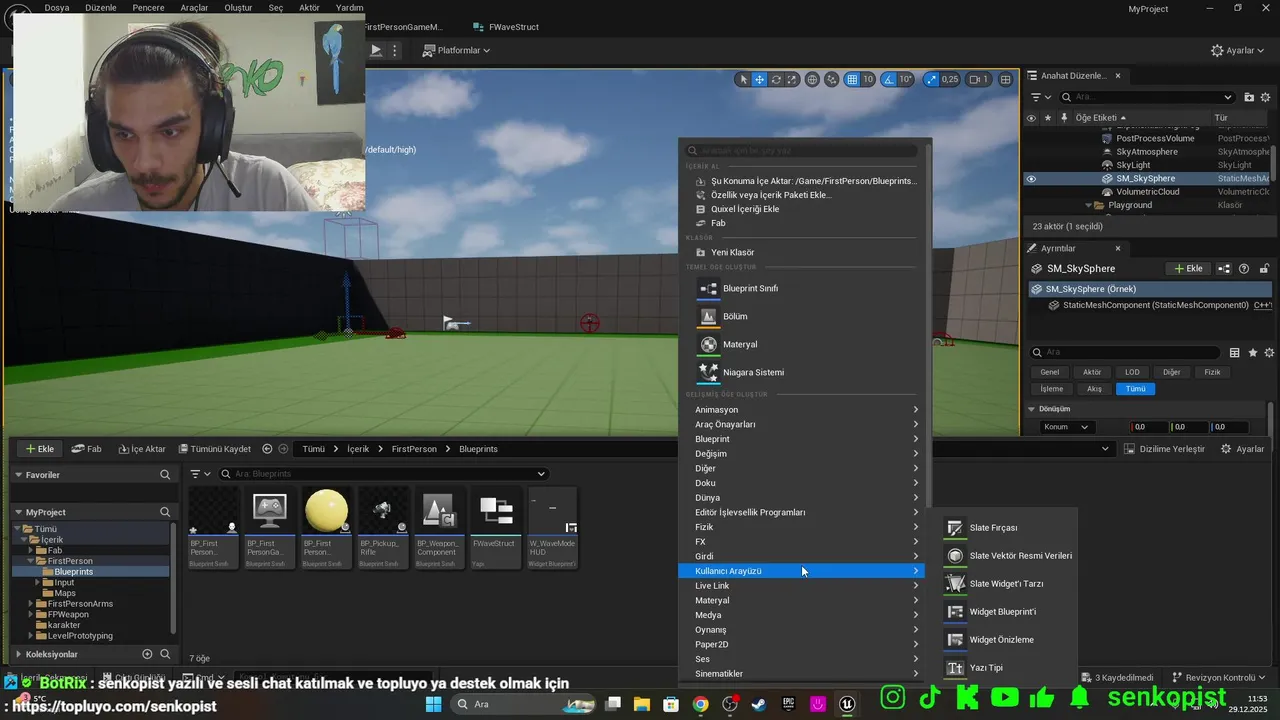This screenshot has height=720, width=1280.
Task: Open the property matrix table icon in Ayrıntılar
Action: 1235,352
